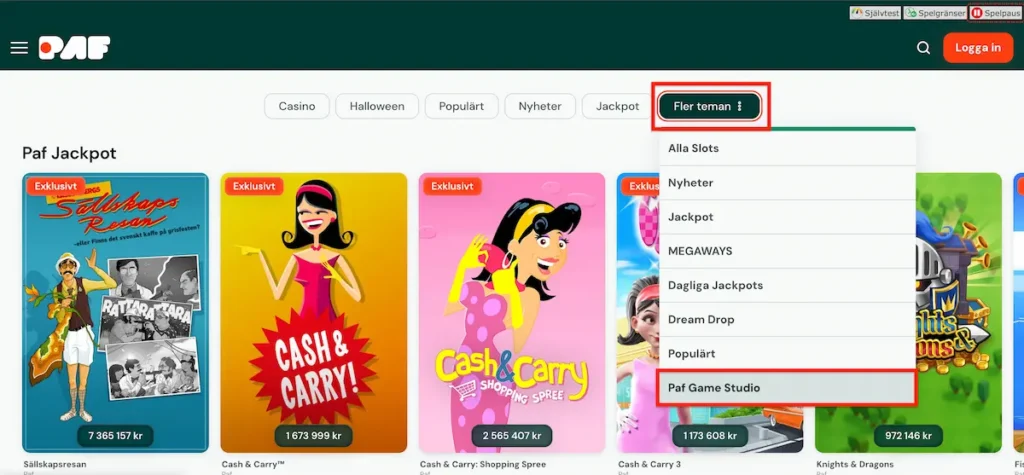The height and width of the screenshot is (475, 1024).
Task: Select the Casino category pill
Action: pos(297,106)
